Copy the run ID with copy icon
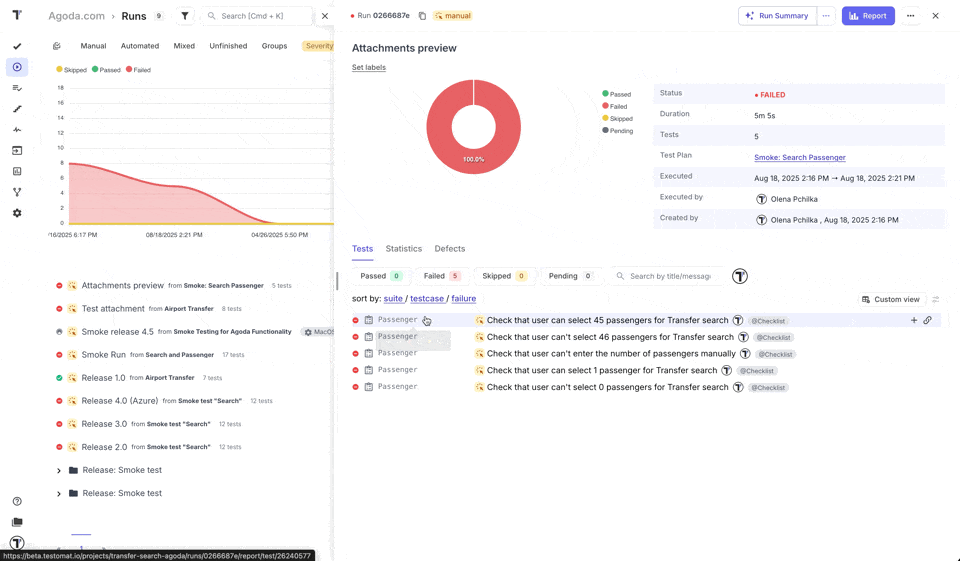The image size is (960, 561). click(x=422, y=16)
